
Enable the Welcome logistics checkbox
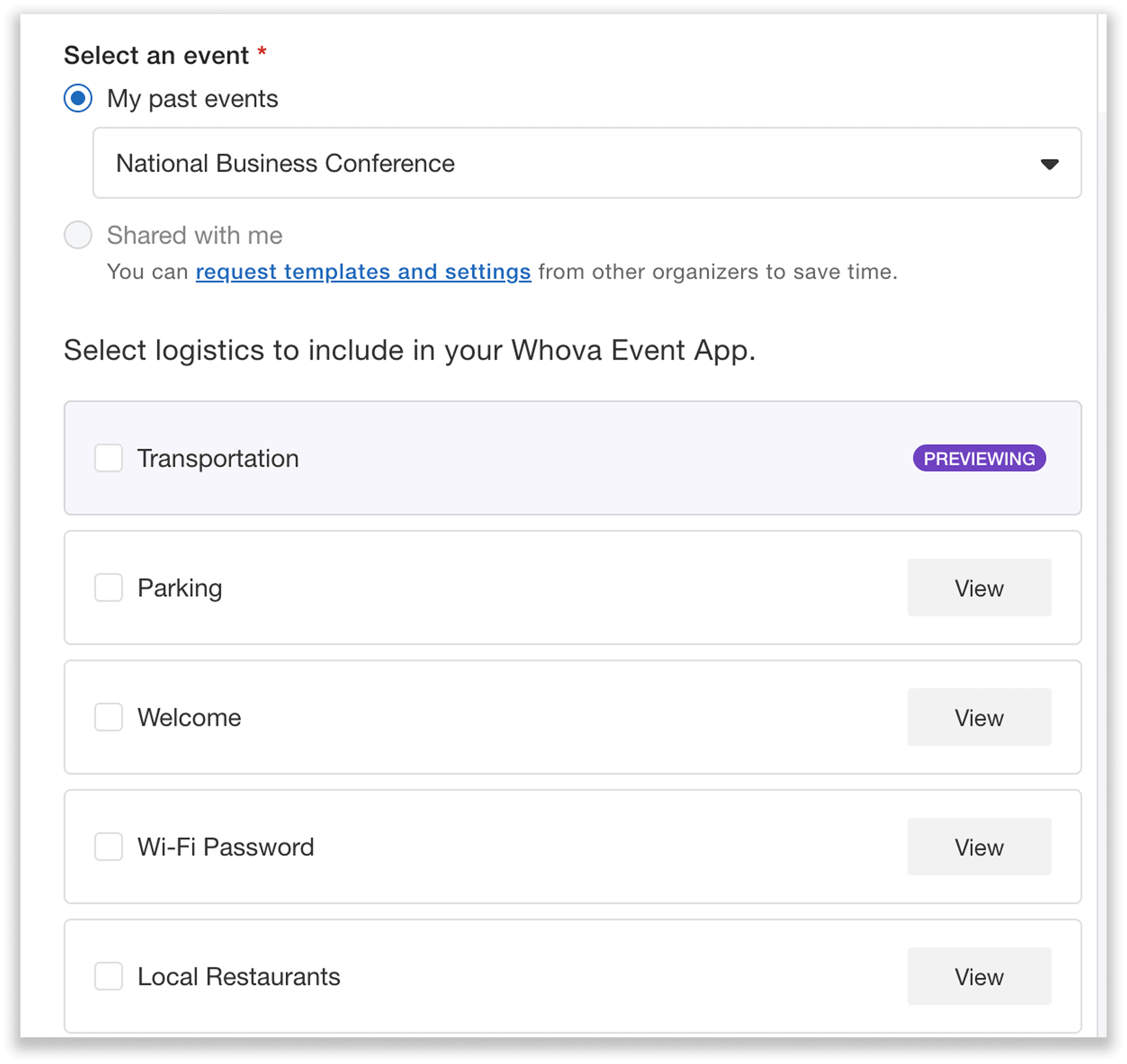[108, 717]
